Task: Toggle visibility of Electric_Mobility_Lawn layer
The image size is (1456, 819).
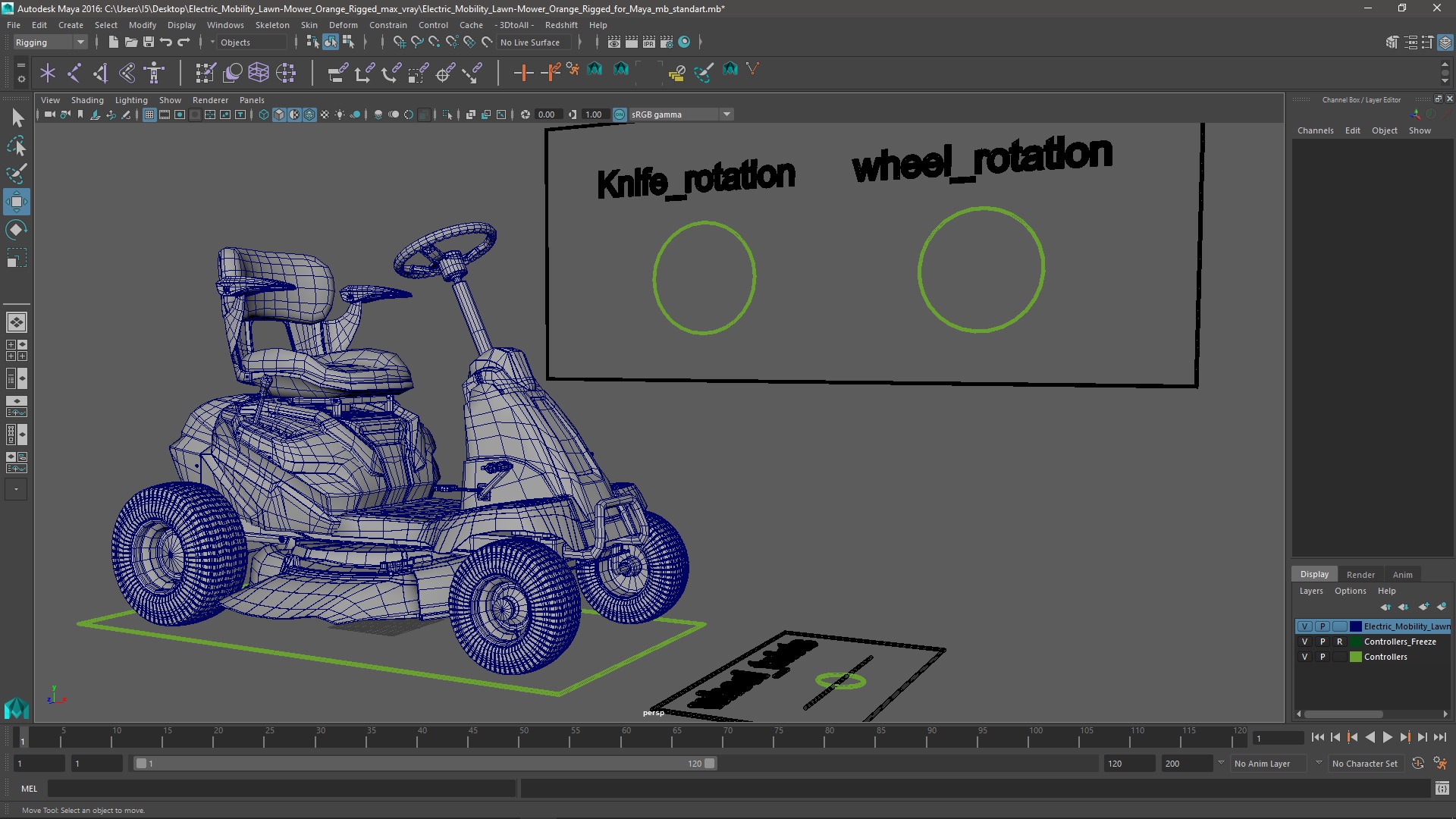Action: tap(1304, 626)
